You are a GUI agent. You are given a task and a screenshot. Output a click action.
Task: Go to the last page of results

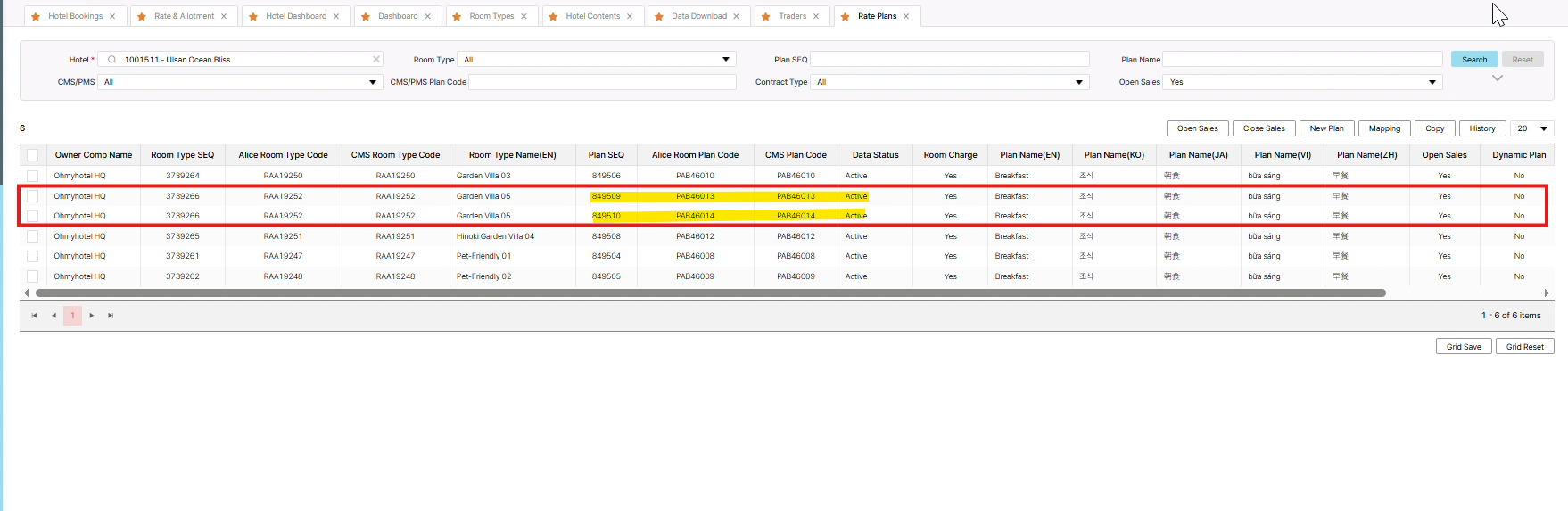tap(111, 316)
